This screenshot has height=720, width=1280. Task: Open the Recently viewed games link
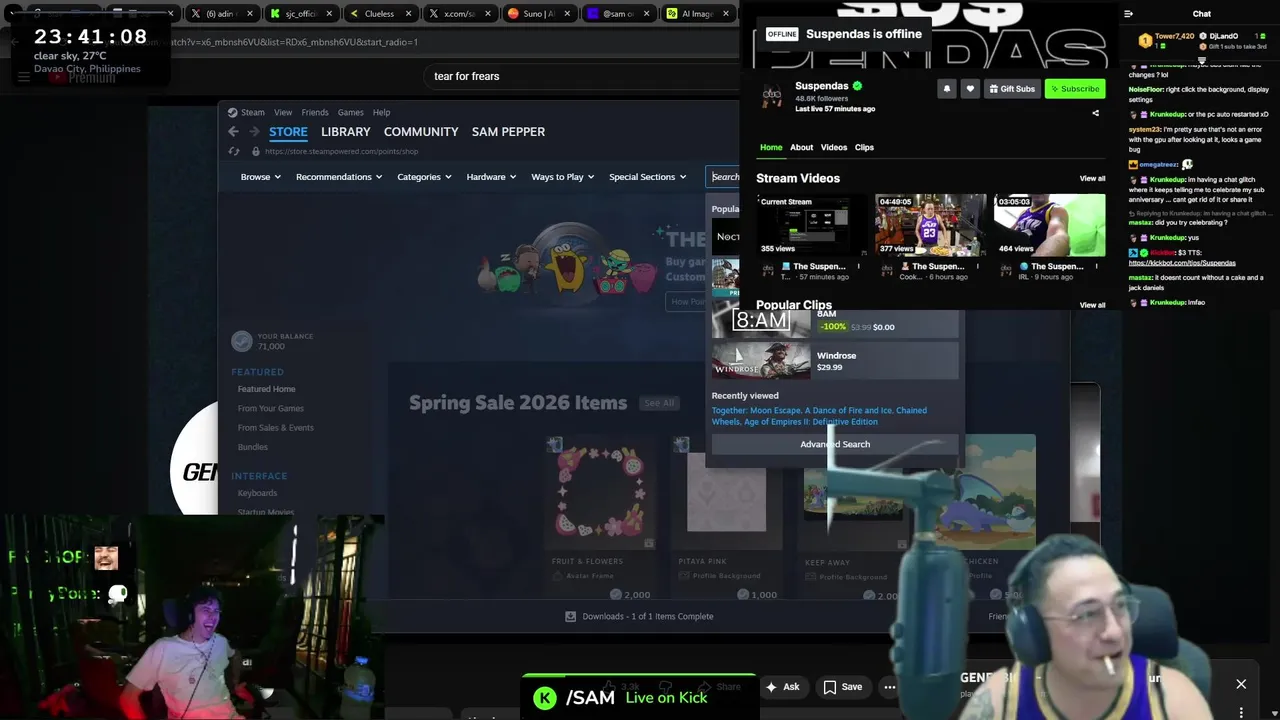819,416
